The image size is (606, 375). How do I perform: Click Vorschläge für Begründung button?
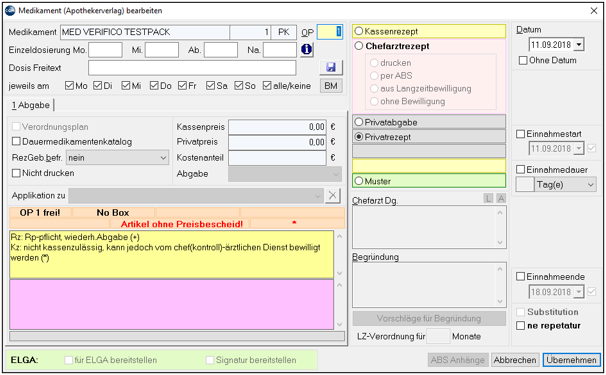point(429,319)
